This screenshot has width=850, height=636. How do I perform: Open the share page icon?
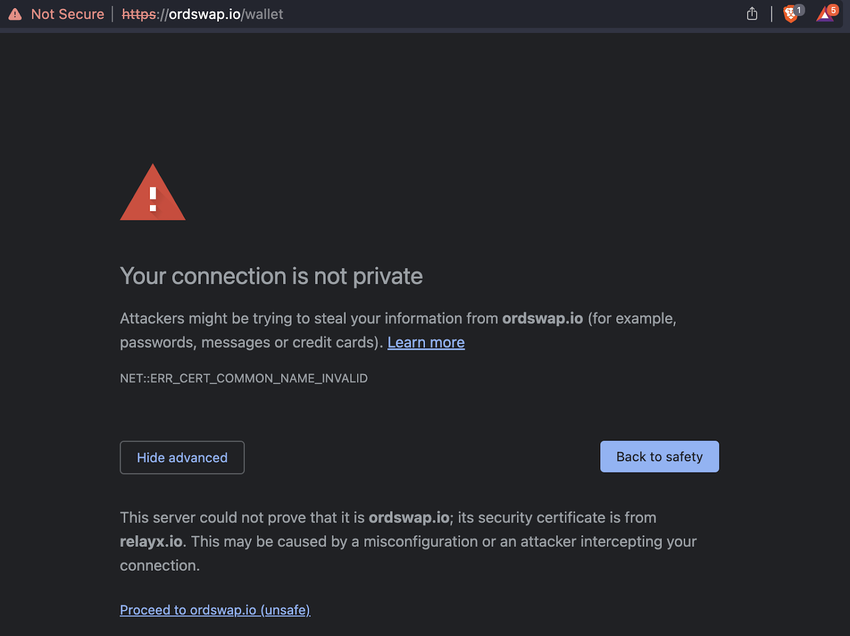pos(752,14)
